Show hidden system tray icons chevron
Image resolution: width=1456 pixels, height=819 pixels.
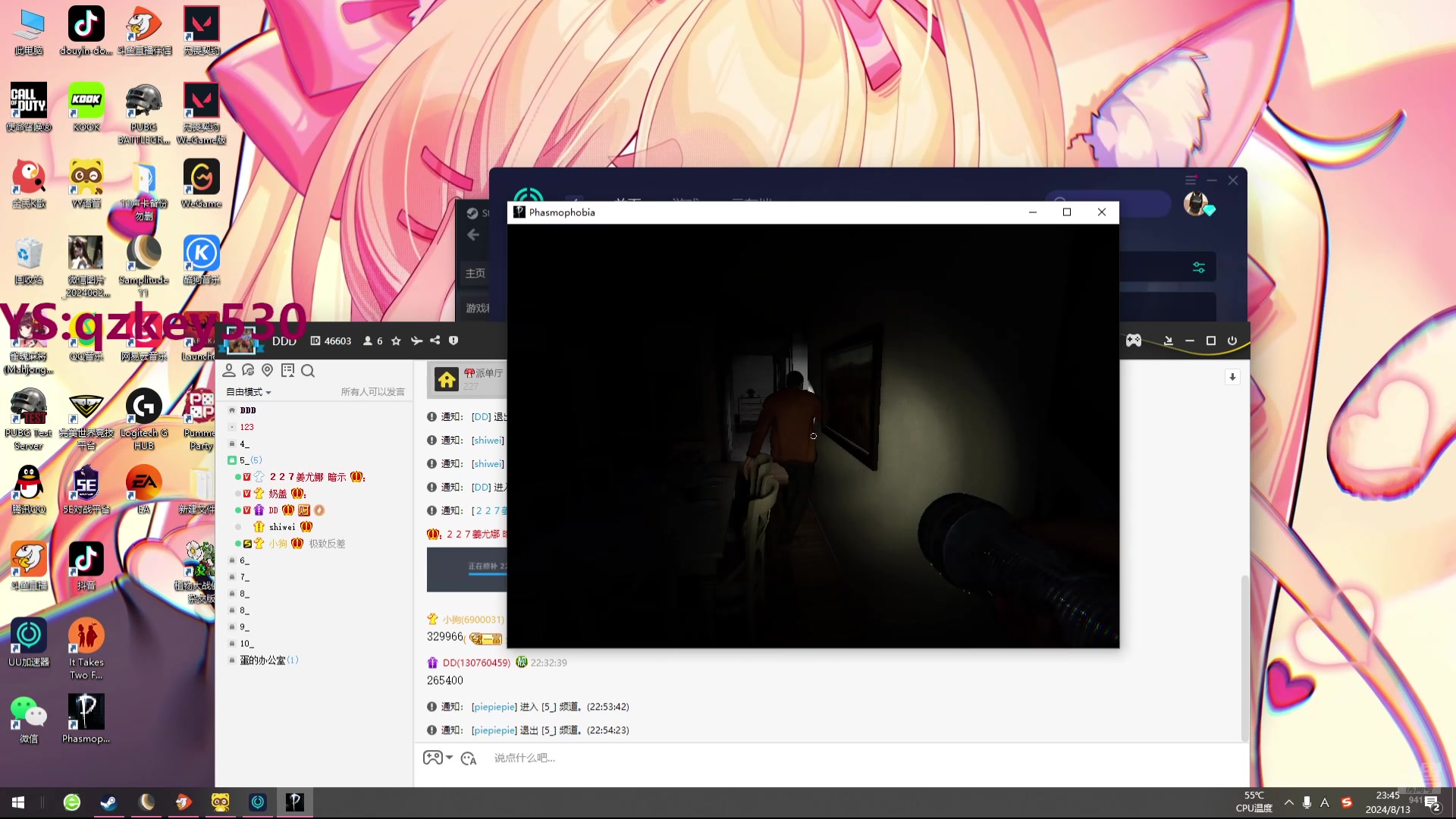[x=1288, y=802]
